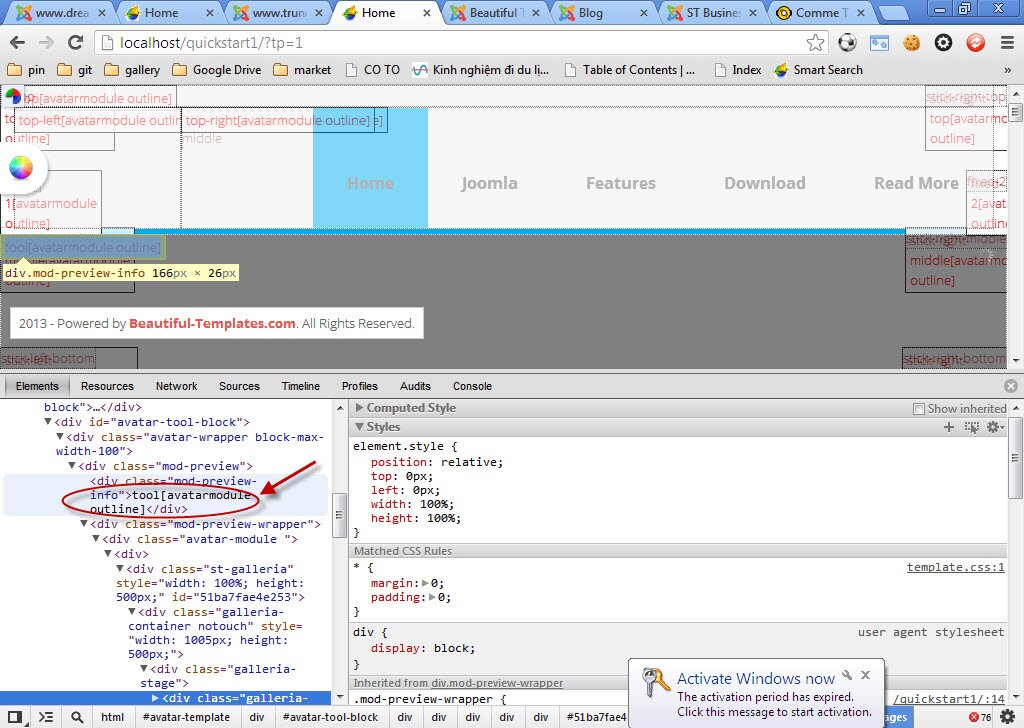Click the color wheel picker on page
The image size is (1024, 728).
(x=23, y=168)
